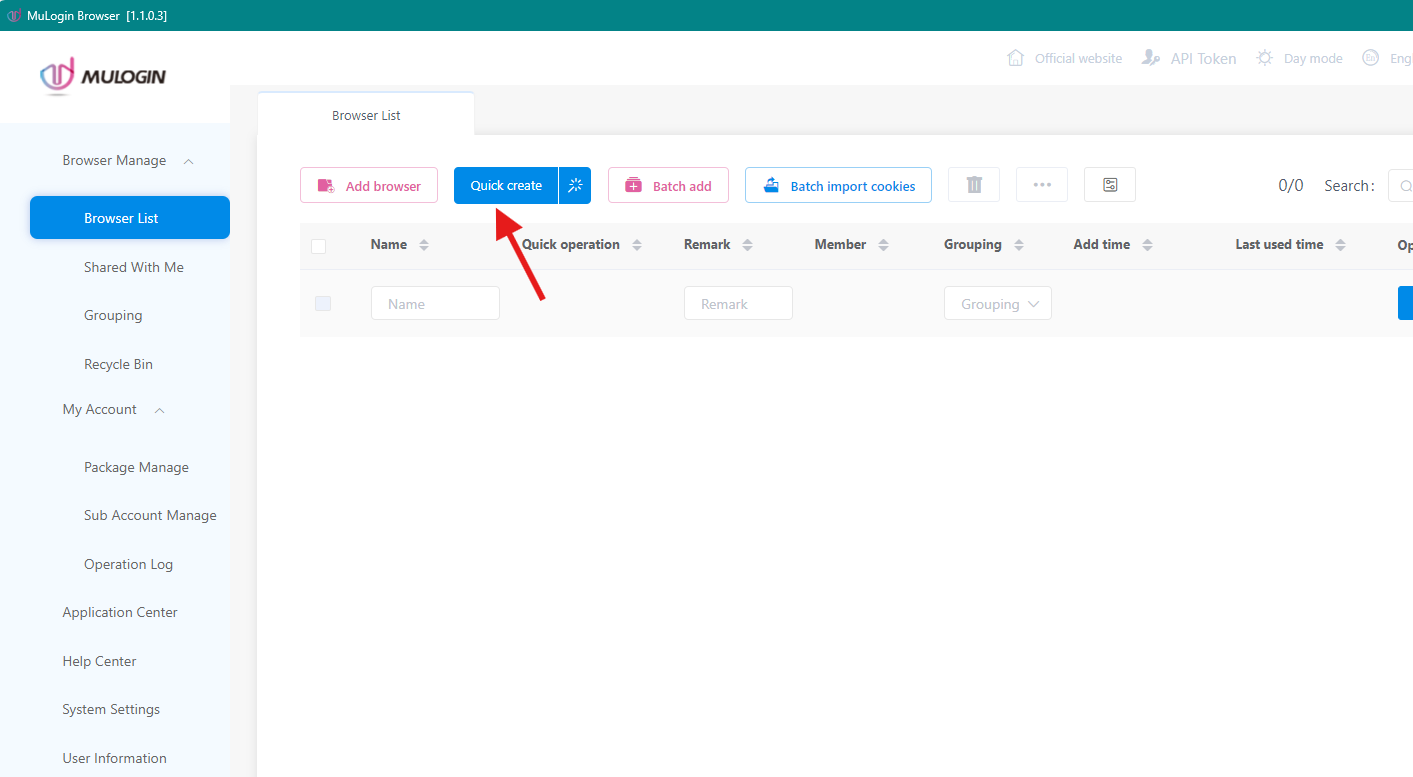This screenshot has height=777, width=1413.
Task: Click the ellipsis more-options icon
Action: [x=1041, y=184]
